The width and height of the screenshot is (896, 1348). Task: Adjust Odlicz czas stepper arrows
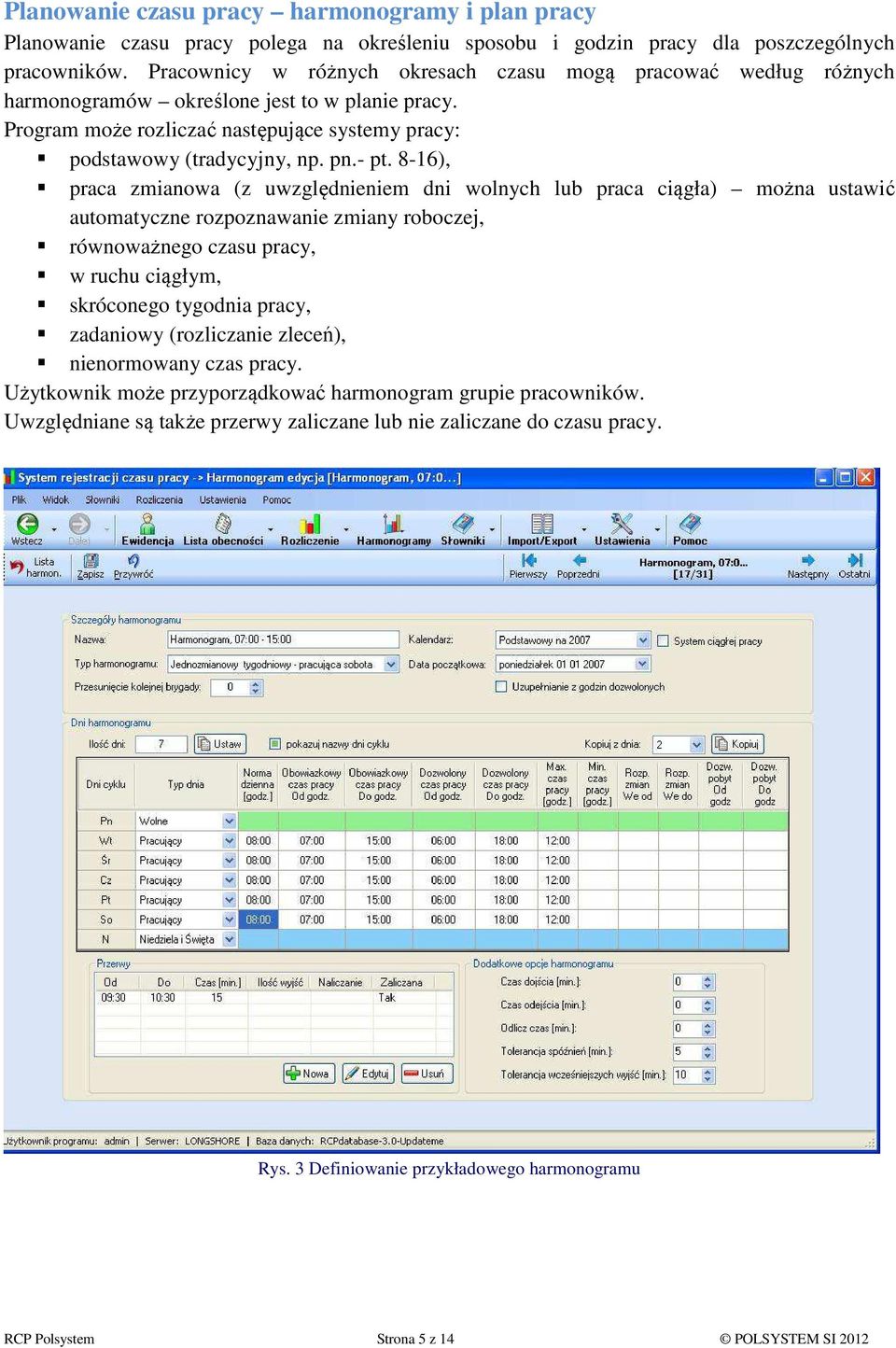coord(707,1029)
